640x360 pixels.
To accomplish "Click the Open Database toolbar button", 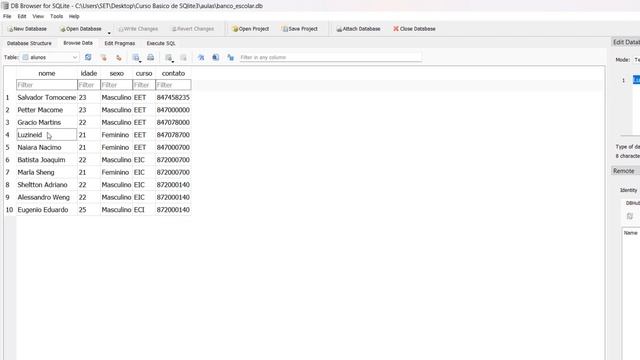I will 80,29.
